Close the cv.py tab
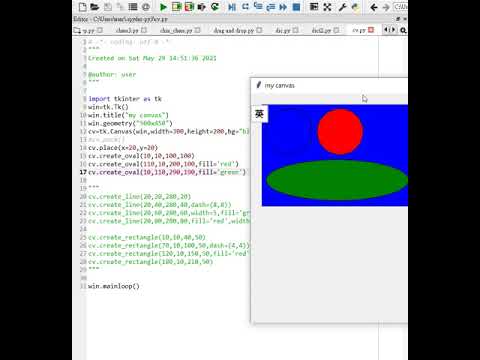This screenshot has width=480, height=360. tap(371, 30)
